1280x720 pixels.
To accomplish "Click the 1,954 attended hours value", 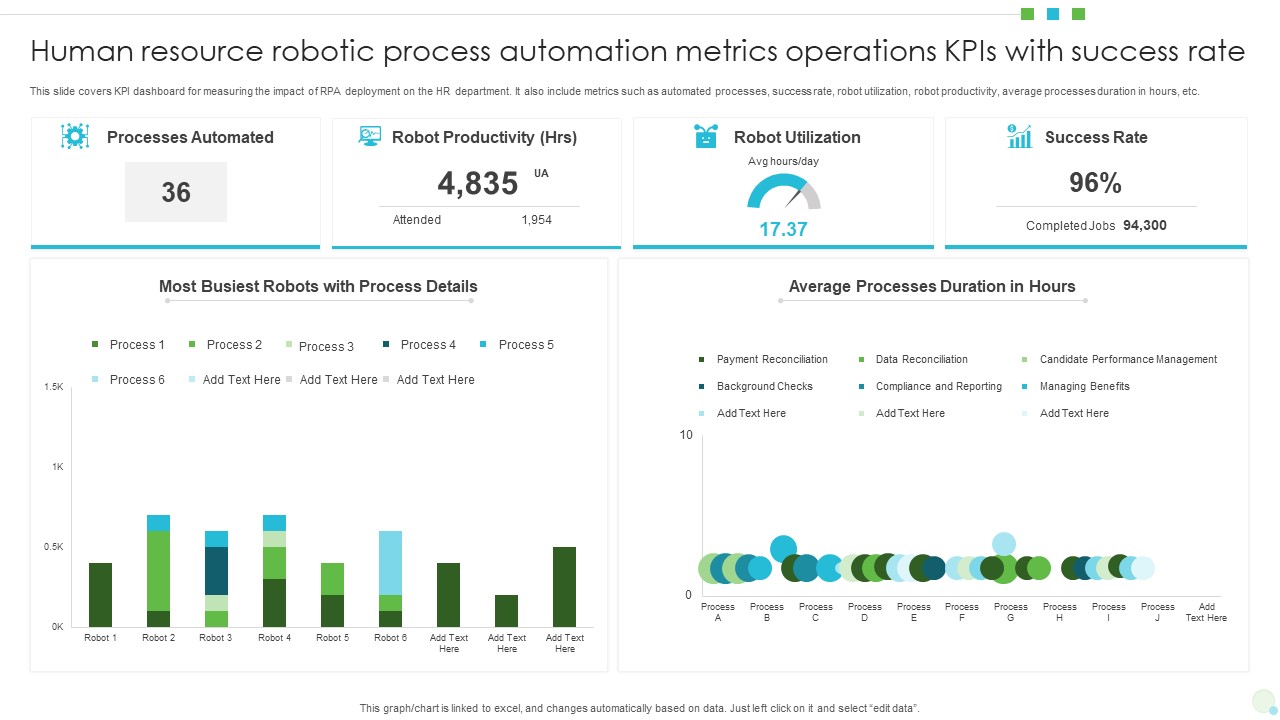I will pyautogui.click(x=537, y=220).
